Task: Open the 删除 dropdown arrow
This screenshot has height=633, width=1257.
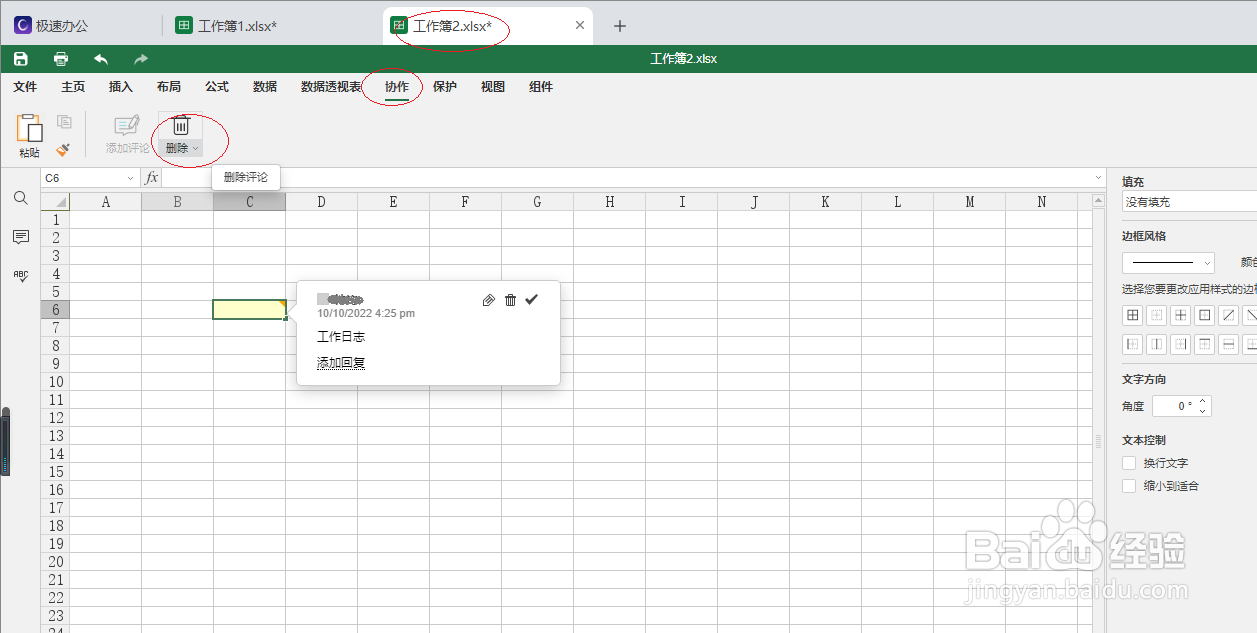Action: pyautogui.click(x=193, y=147)
